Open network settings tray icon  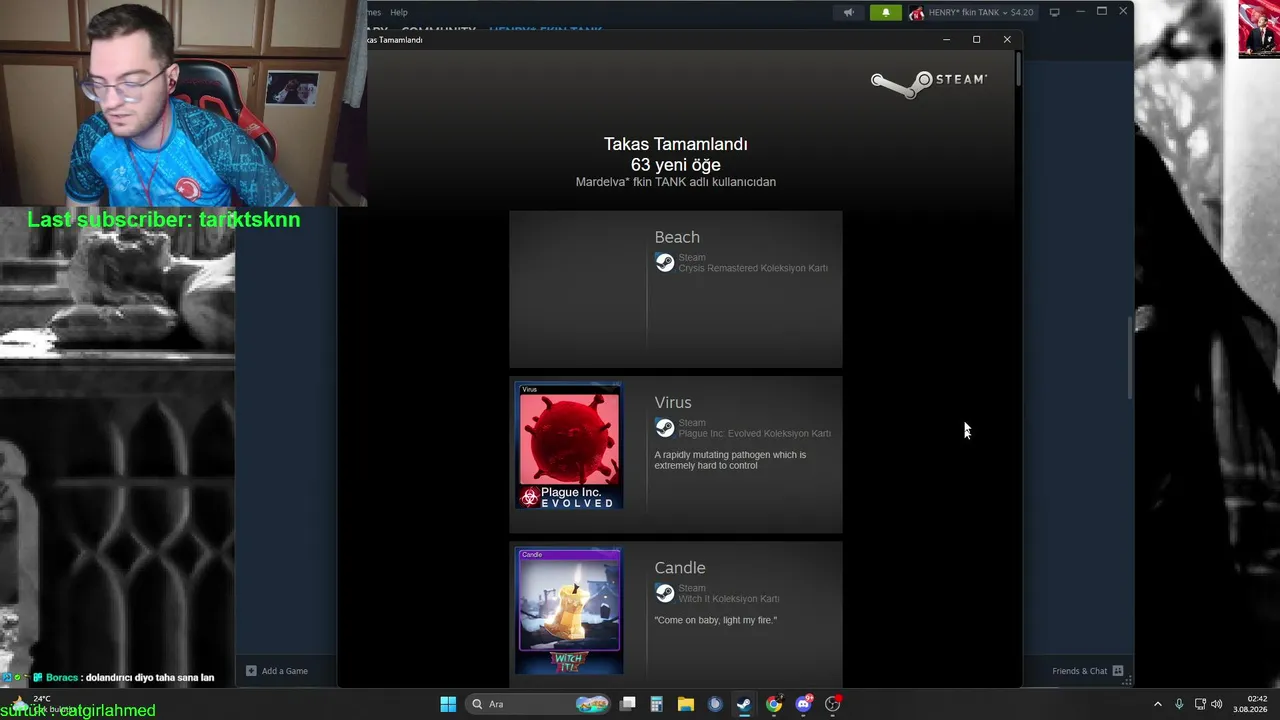[1200, 704]
